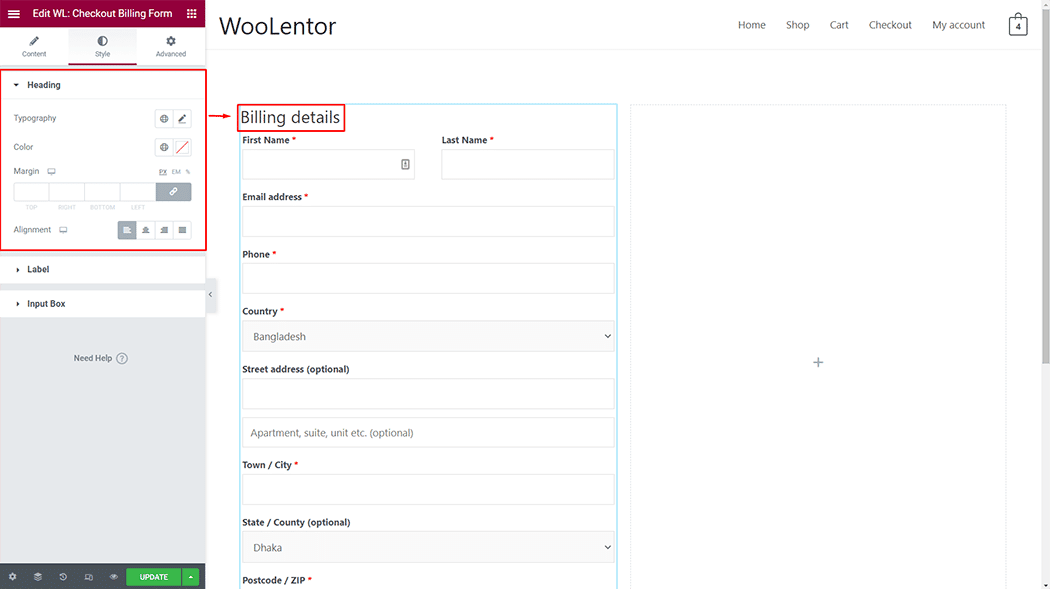Set heading alignment to justified

182,230
